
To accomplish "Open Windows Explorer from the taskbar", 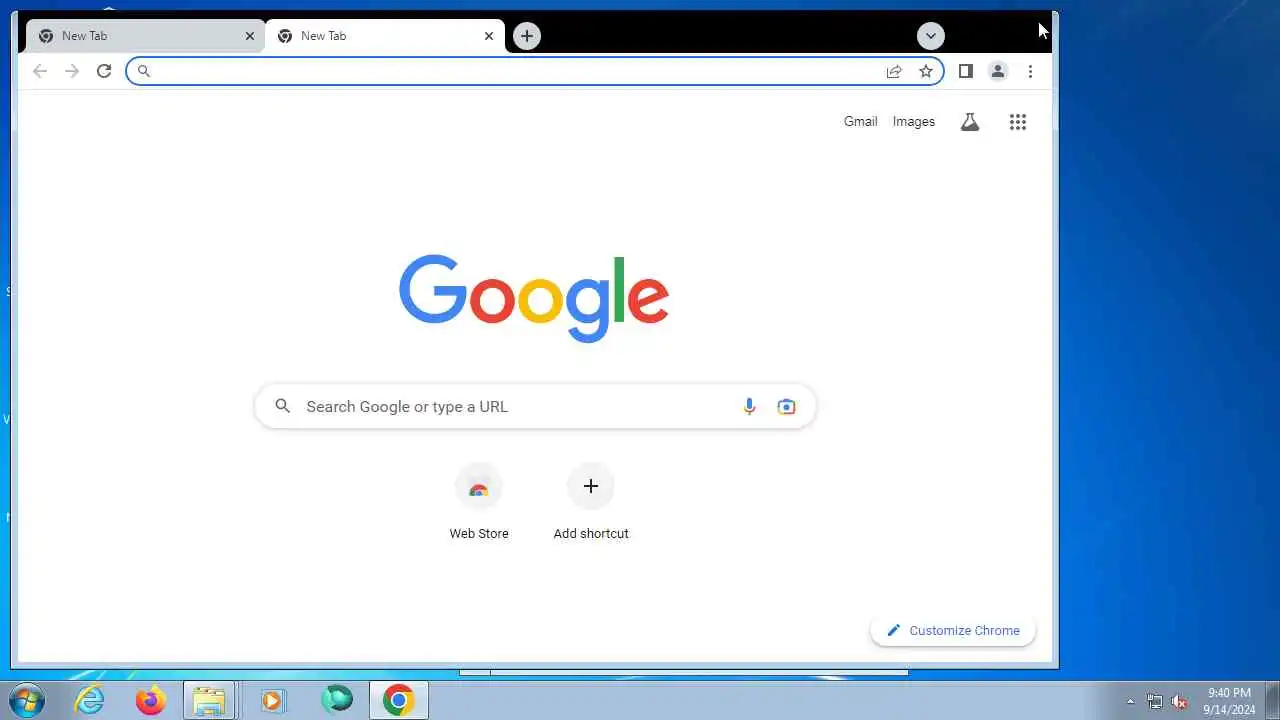I will (x=209, y=700).
